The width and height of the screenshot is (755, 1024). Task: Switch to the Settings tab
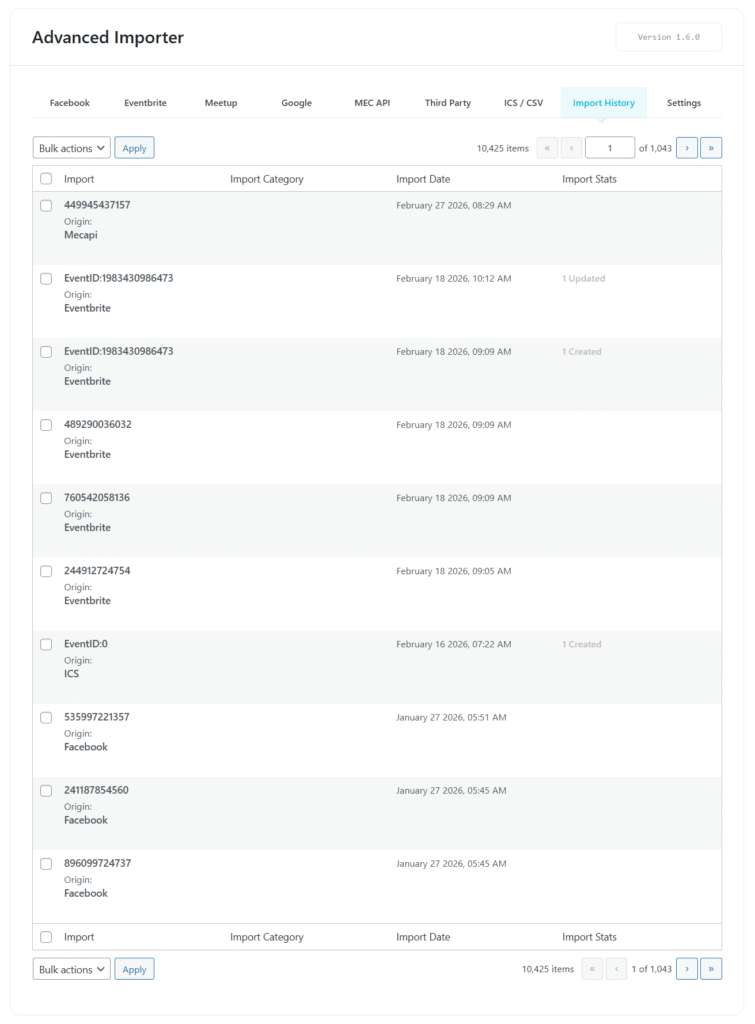coord(684,102)
